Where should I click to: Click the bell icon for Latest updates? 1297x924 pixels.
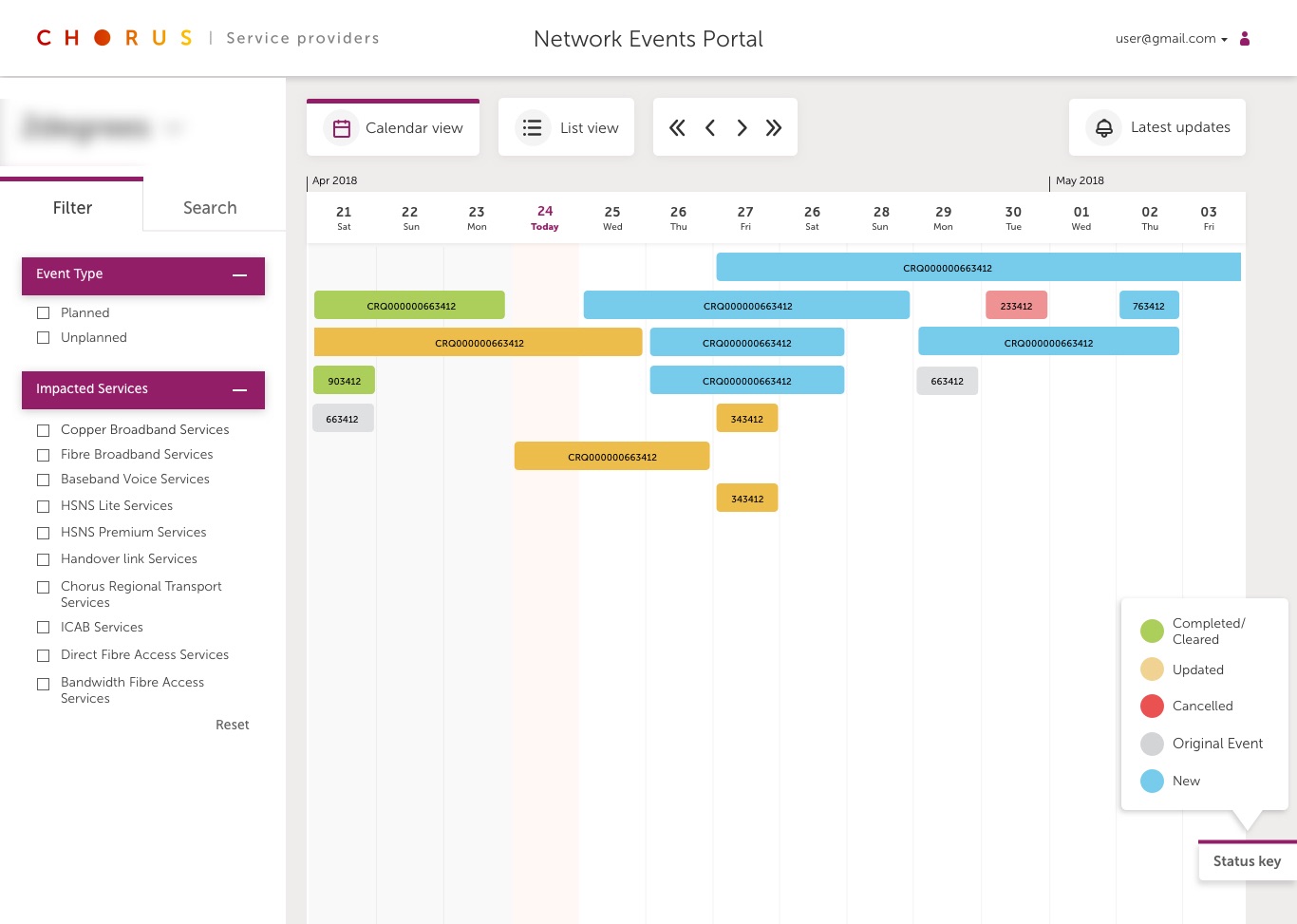(1103, 127)
